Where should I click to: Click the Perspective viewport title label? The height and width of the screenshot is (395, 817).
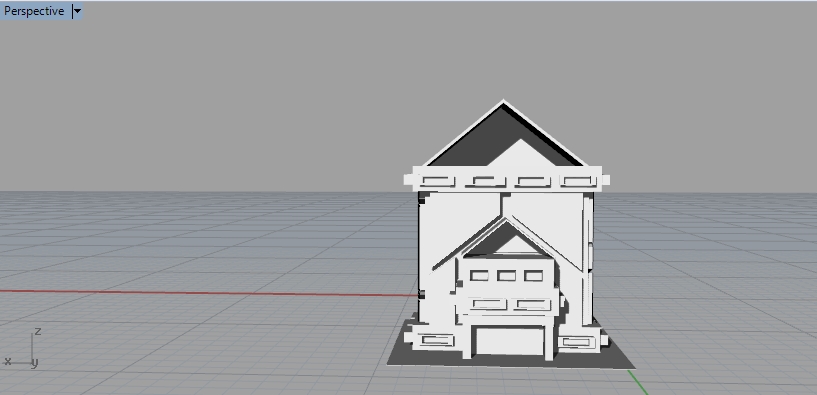34,11
